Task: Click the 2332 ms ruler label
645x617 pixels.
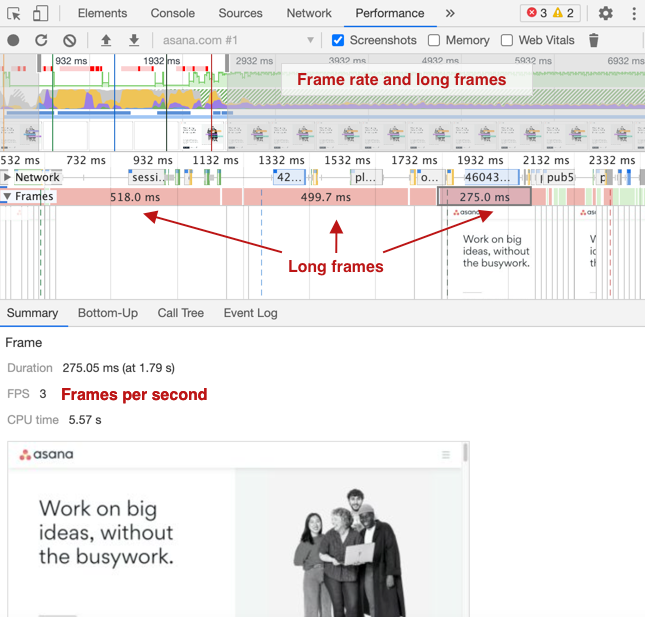Action: click(x=612, y=160)
